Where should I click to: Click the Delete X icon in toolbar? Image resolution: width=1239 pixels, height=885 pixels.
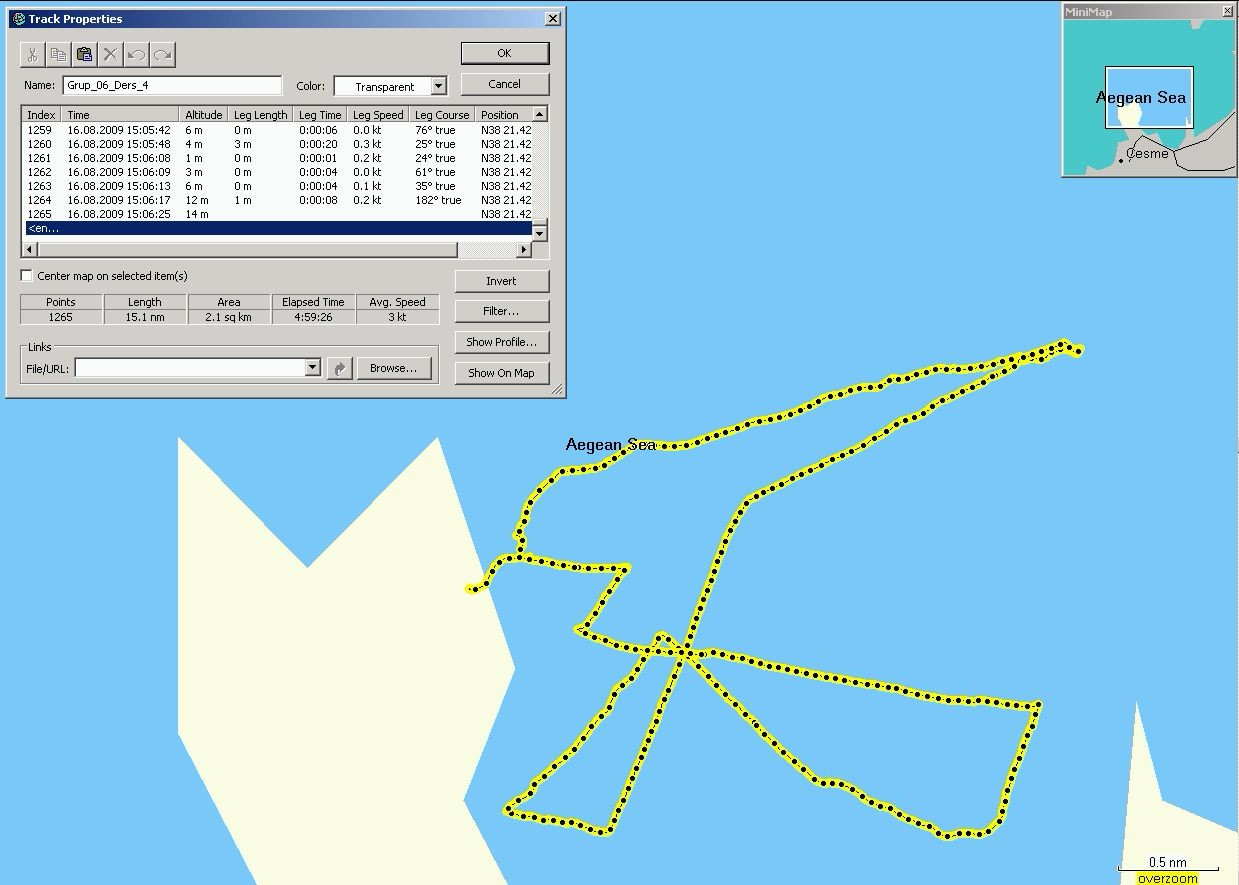[x=111, y=54]
